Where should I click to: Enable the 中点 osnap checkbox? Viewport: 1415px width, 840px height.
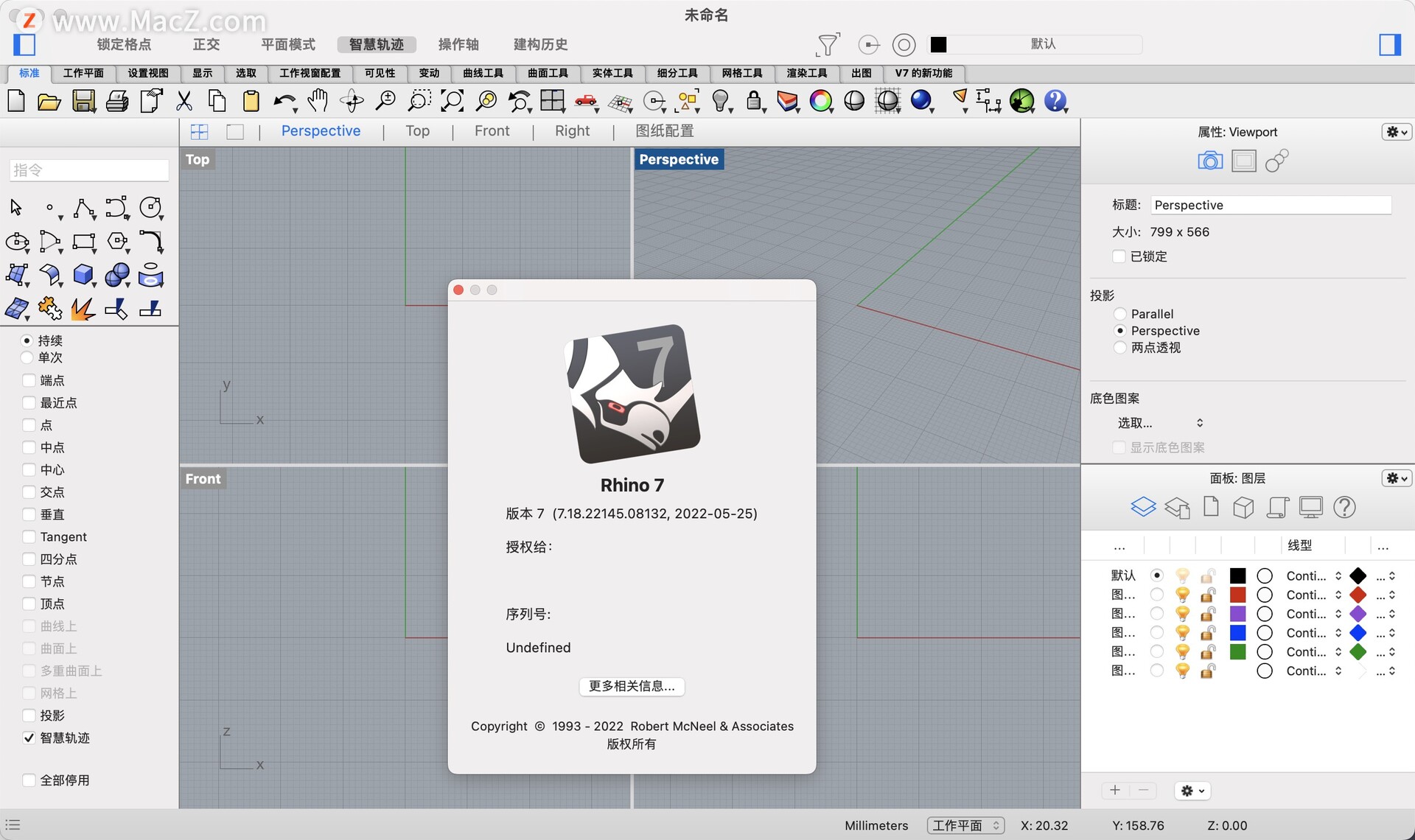pyautogui.click(x=29, y=447)
